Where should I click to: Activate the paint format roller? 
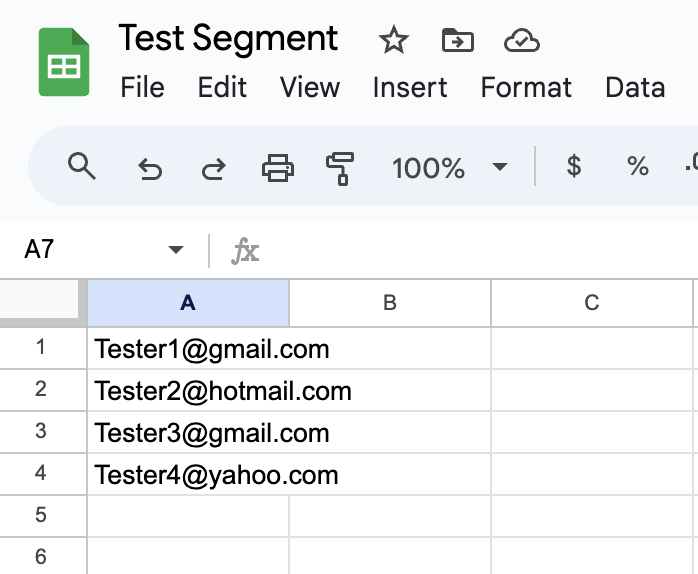[340, 168]
